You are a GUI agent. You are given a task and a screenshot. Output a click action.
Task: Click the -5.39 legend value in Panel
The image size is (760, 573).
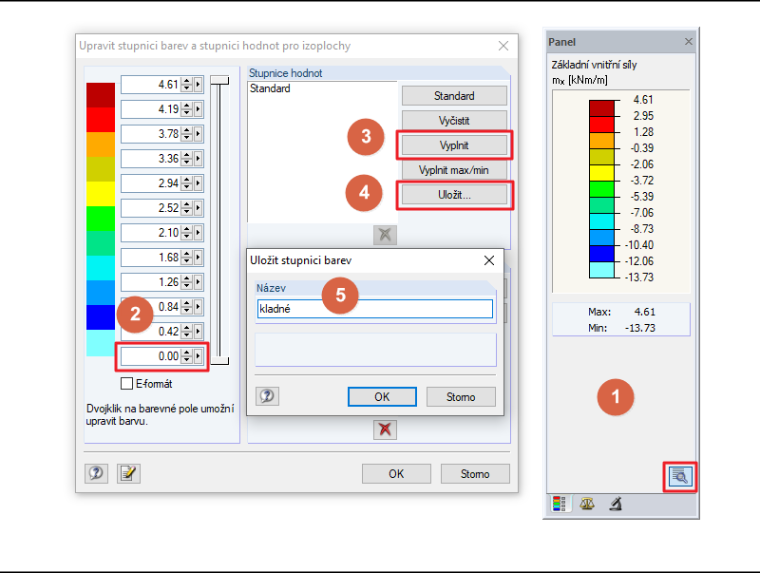click(642, 196)
